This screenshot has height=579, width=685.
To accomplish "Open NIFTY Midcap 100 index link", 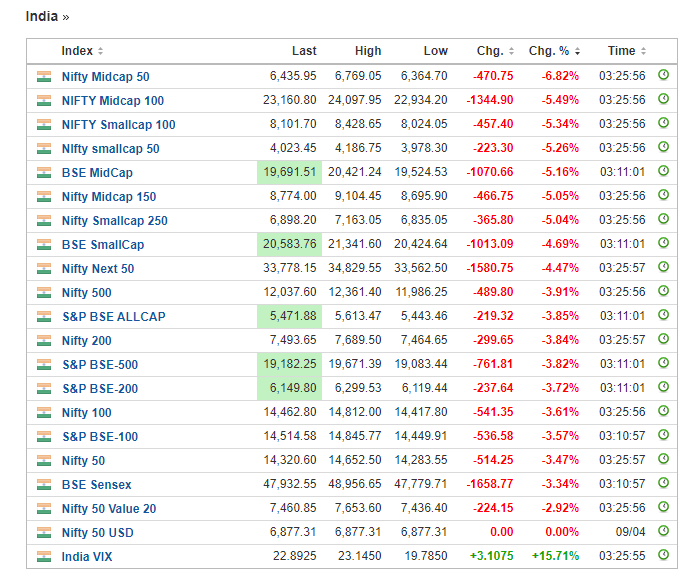I will click(113, 101).
